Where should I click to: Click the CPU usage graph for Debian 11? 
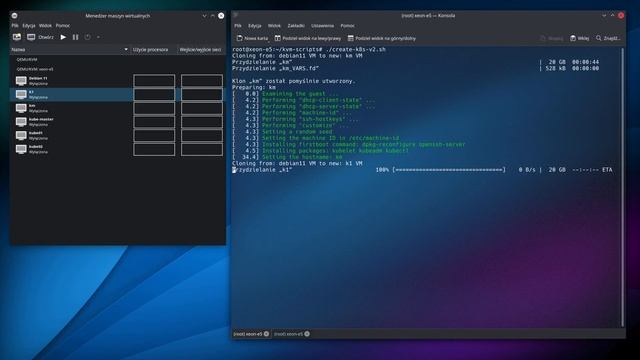(154, 81)
